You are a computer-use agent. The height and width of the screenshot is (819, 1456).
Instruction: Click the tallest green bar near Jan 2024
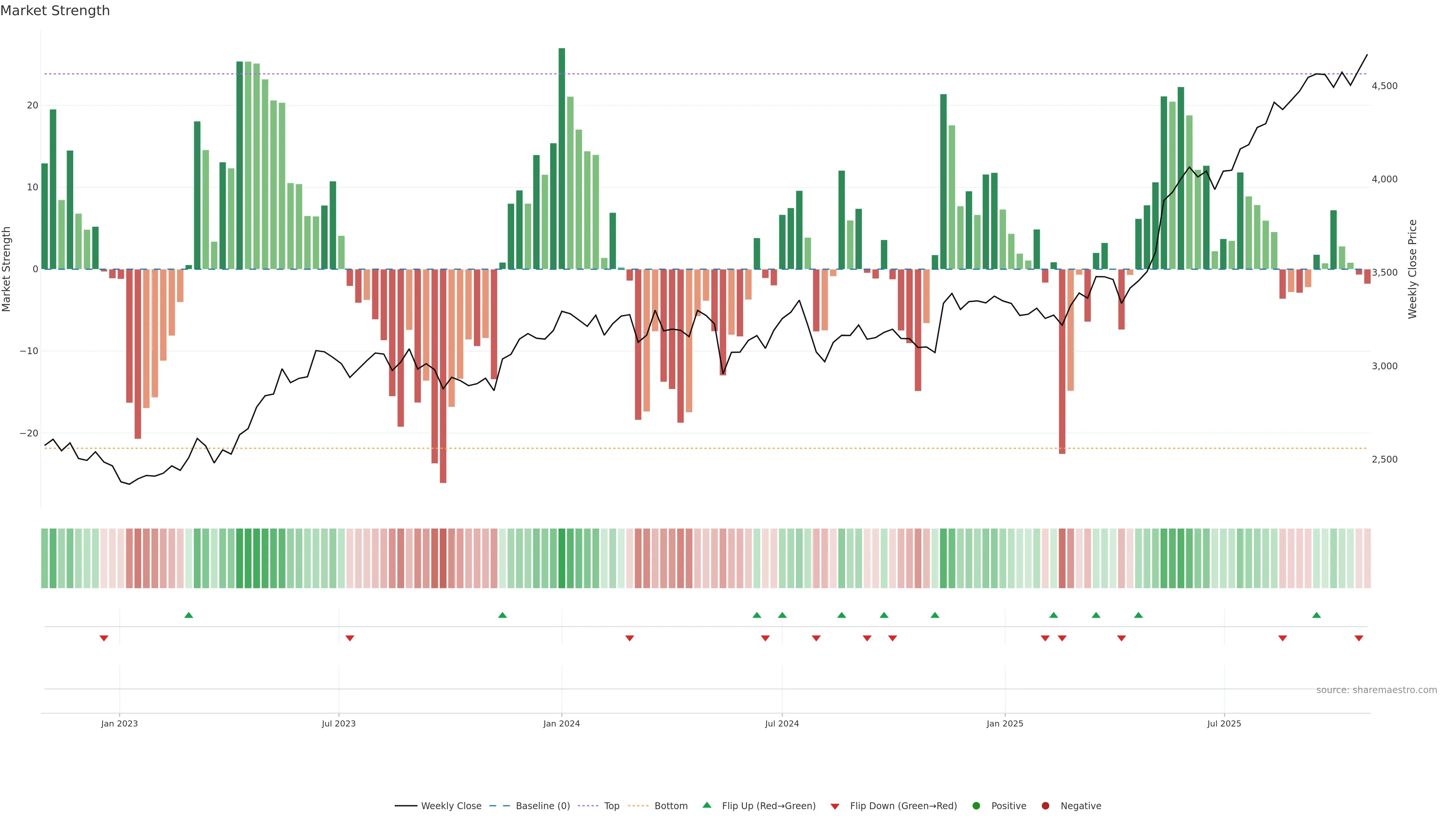tap(562, 158)
